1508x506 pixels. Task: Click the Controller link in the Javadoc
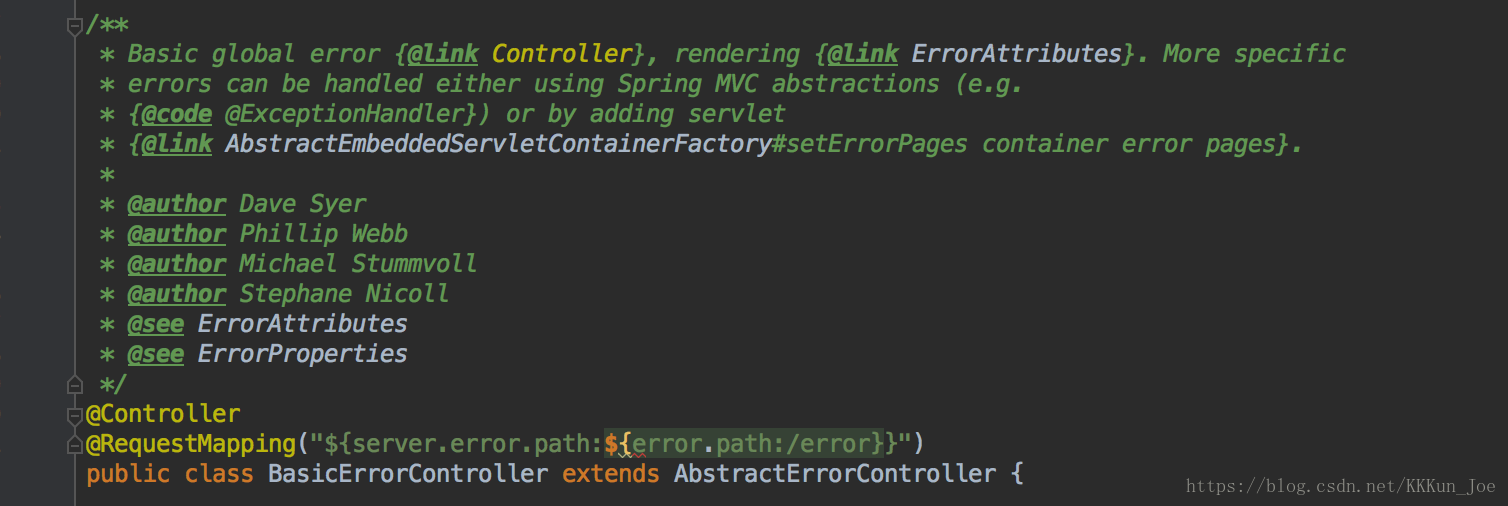563,54
